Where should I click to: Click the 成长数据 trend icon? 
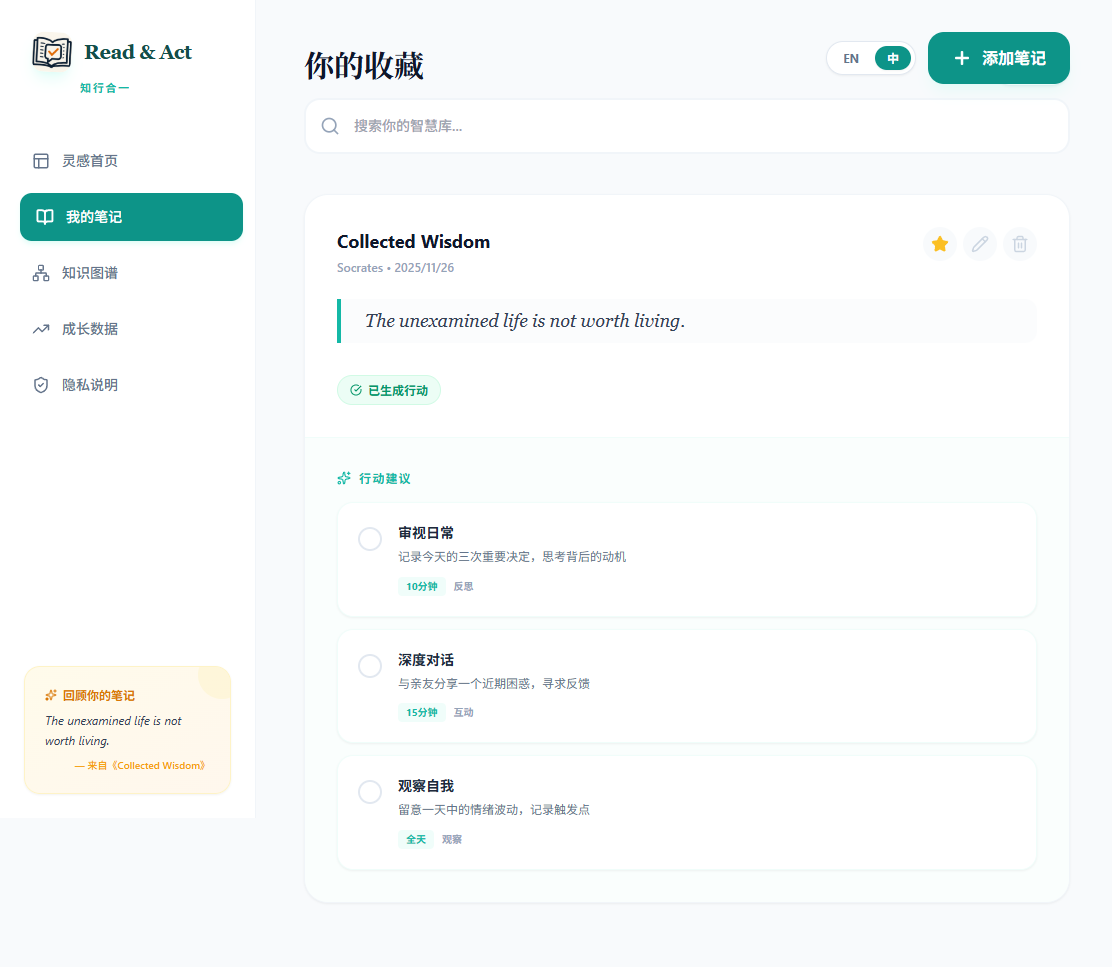coord(40,328)
